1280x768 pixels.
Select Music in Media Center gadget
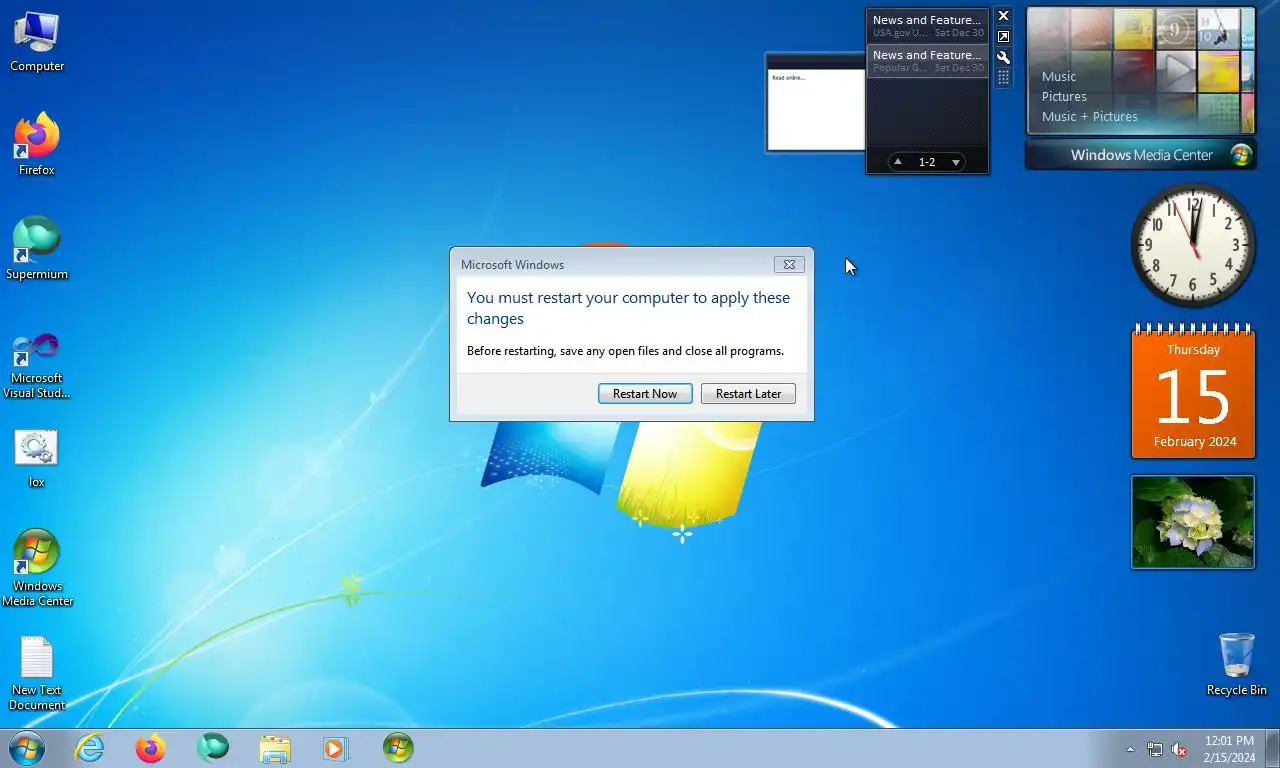[1059, 77]
